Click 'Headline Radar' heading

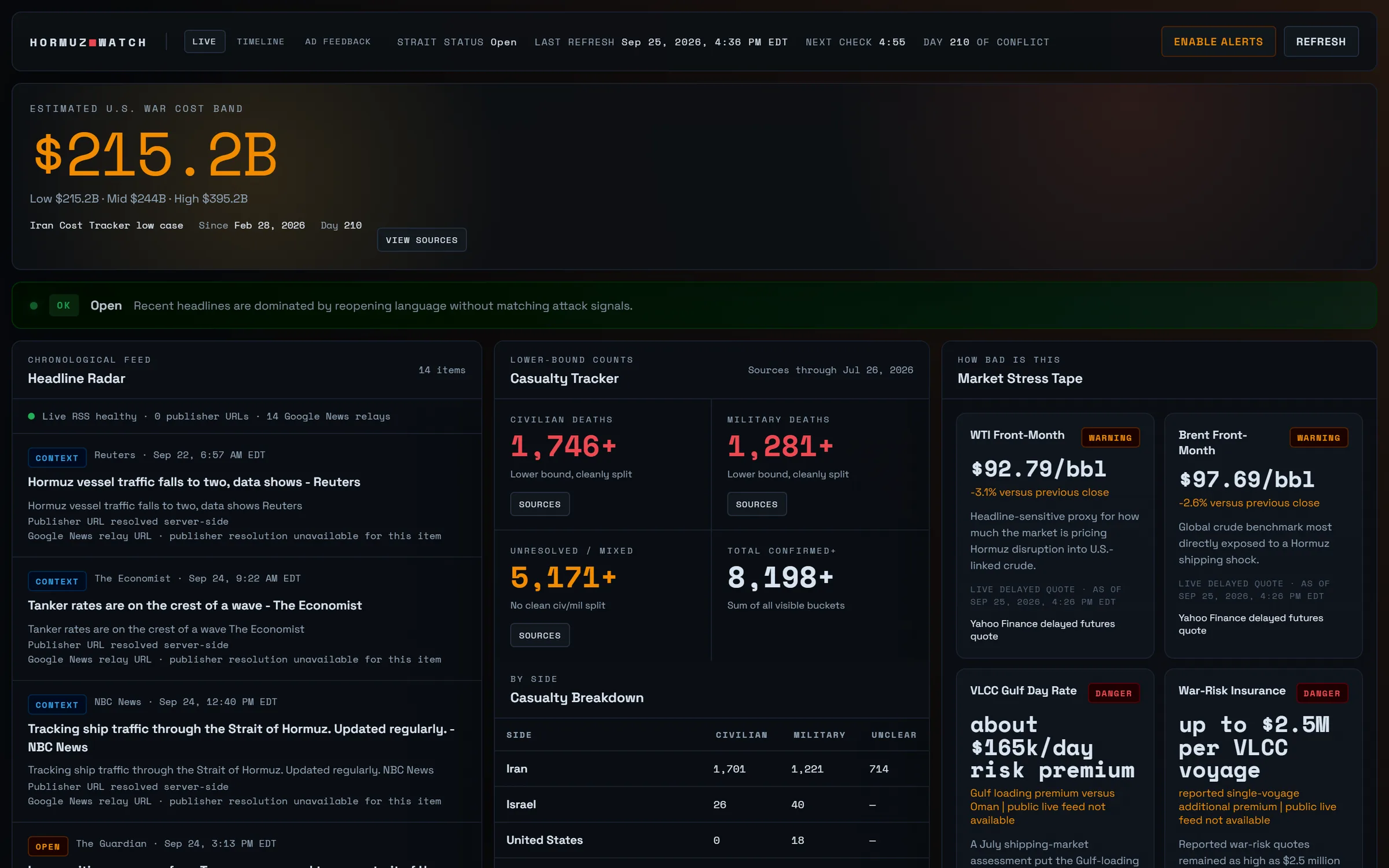76,378
